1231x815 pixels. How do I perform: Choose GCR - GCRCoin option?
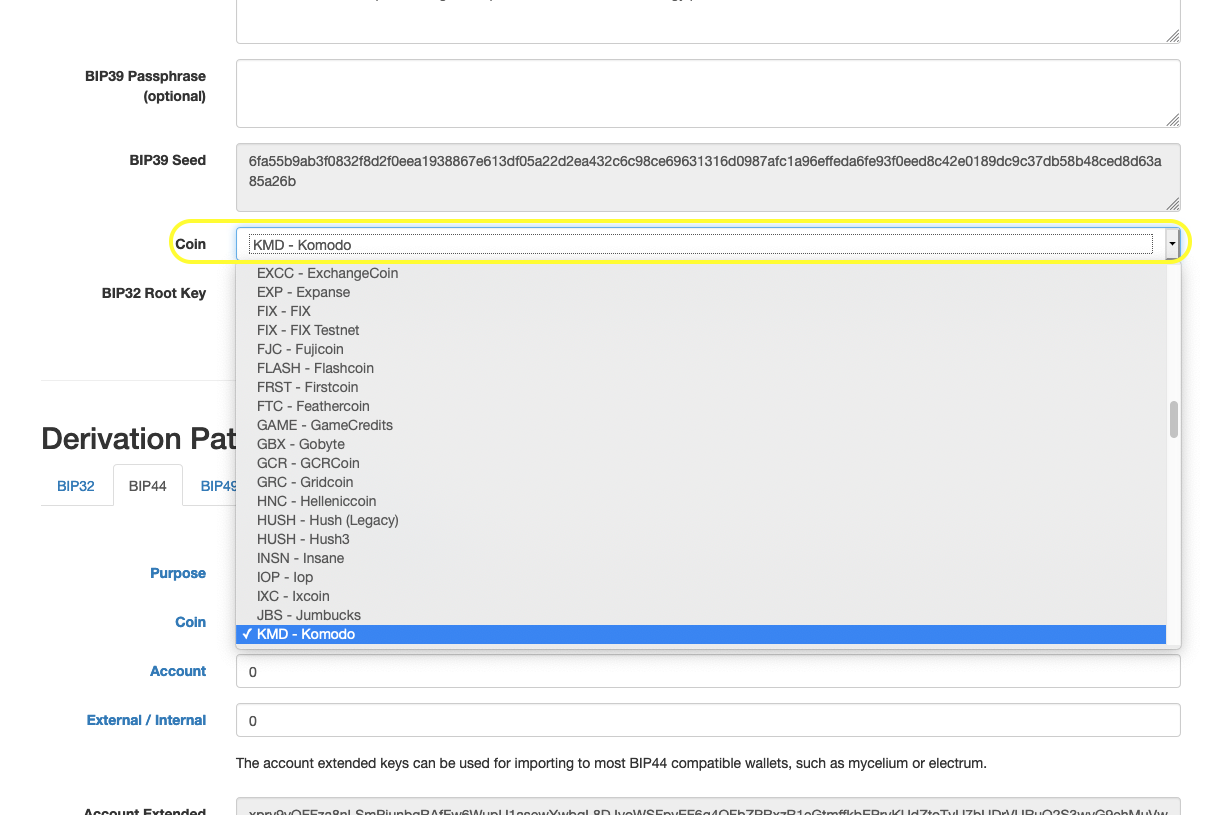701,463
